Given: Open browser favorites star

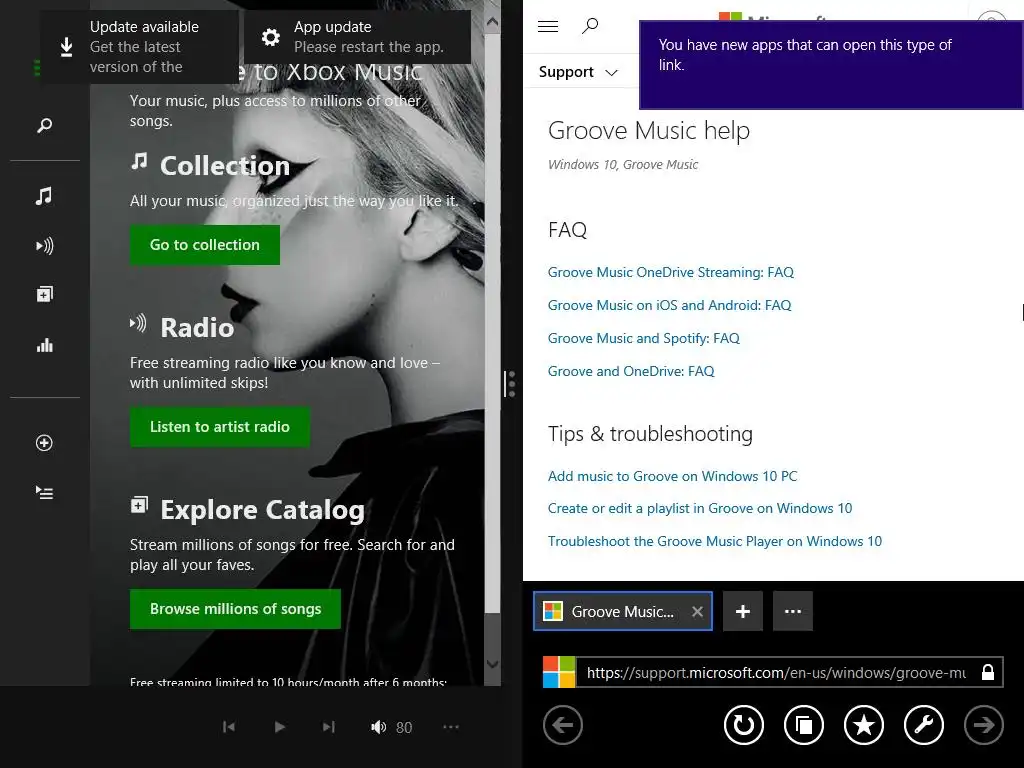Looking at the screenshot, I should click(x=864, y=725).
